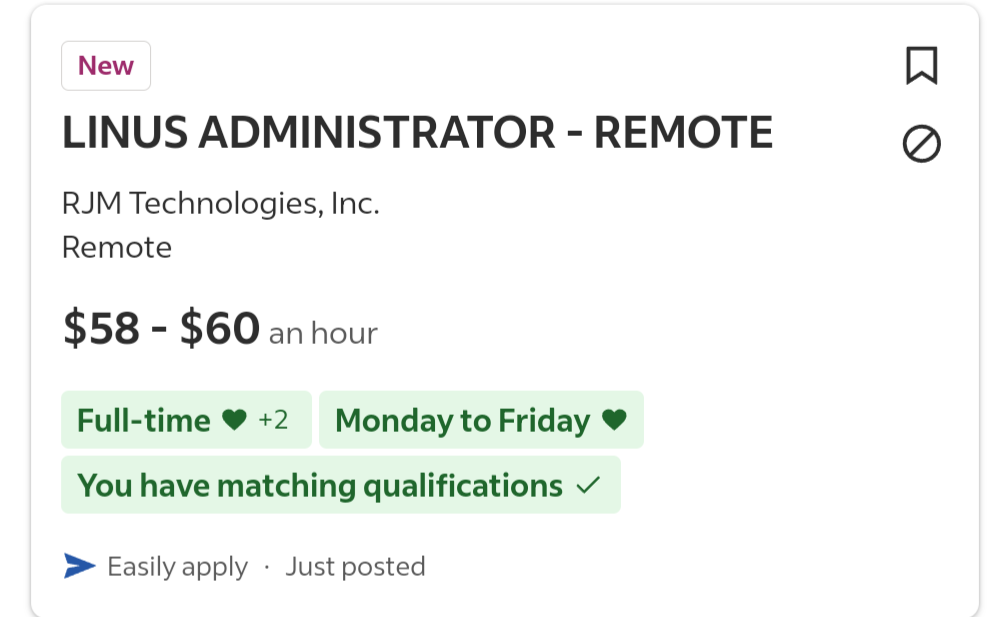Click the blue Easily apply arrow icon
The image size is (1008, 617).
[80, 566]
